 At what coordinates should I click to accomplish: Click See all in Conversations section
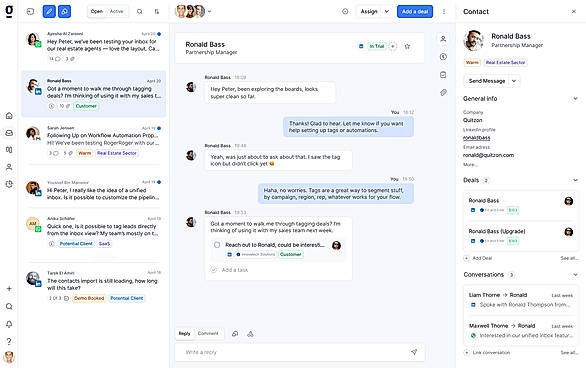tap(570, 352)
